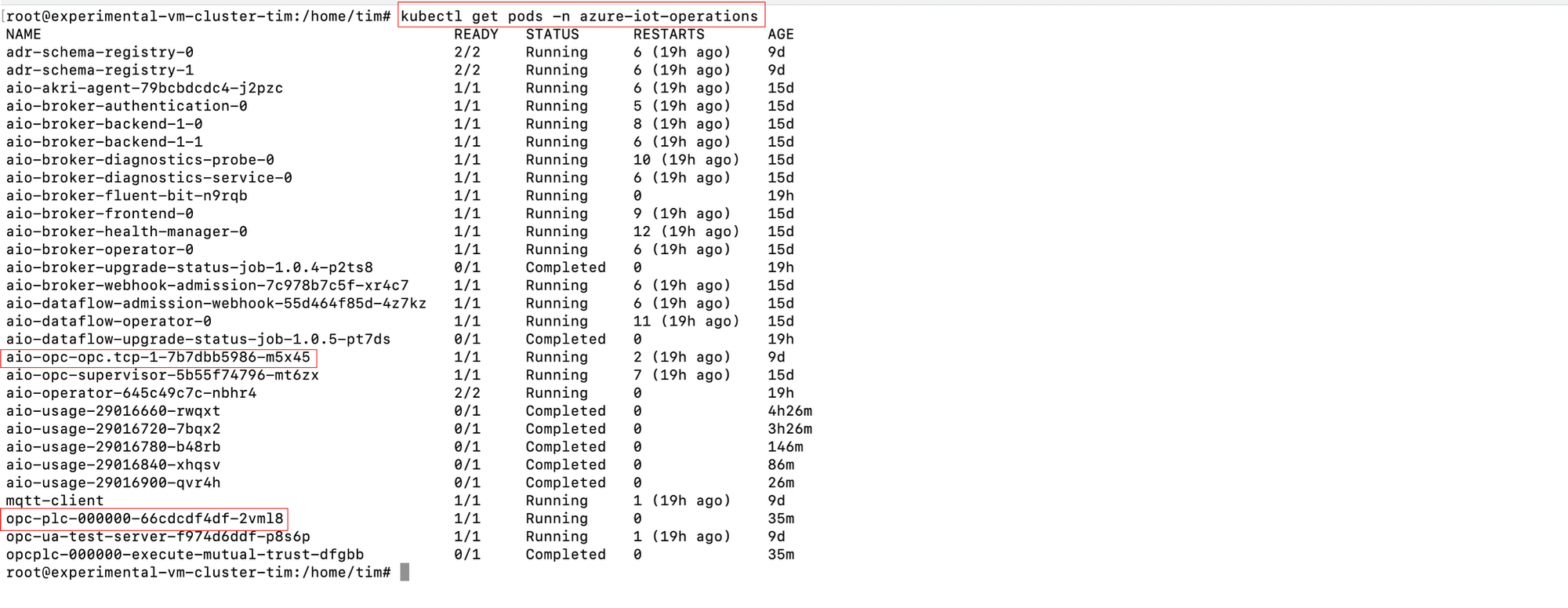
Task: Click restarts value 12 (19h ago)
Action: 686,232
